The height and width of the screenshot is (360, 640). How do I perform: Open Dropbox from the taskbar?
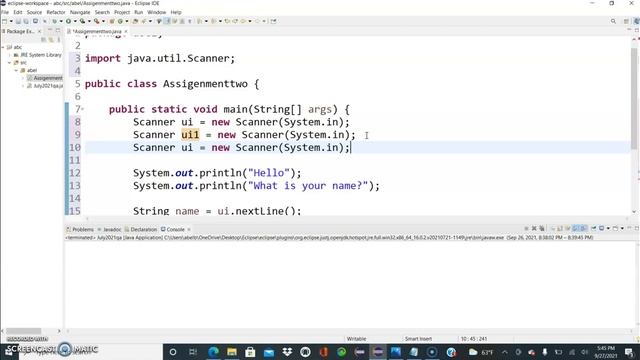(287, 351)
